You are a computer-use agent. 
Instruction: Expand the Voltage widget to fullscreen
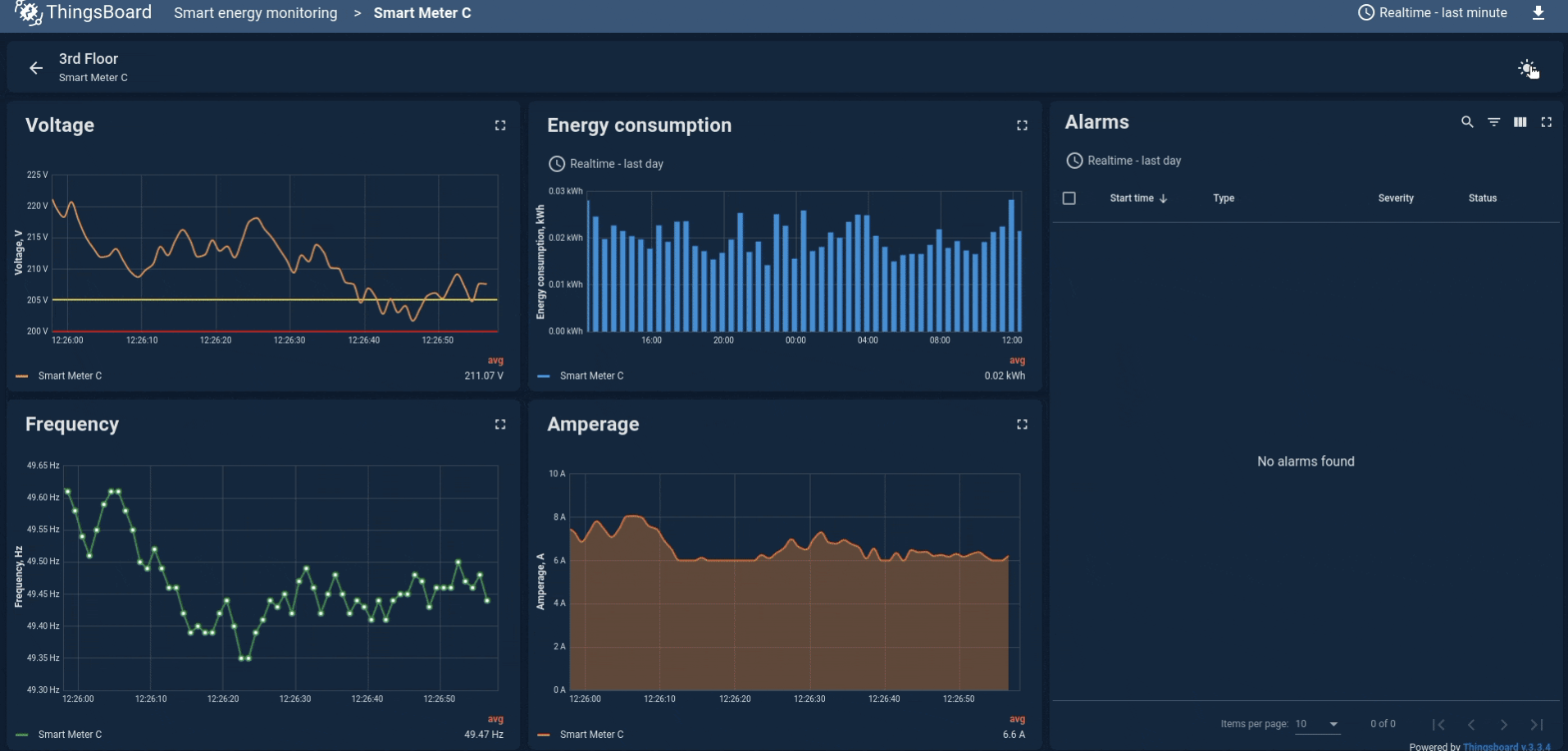point(500,125)
